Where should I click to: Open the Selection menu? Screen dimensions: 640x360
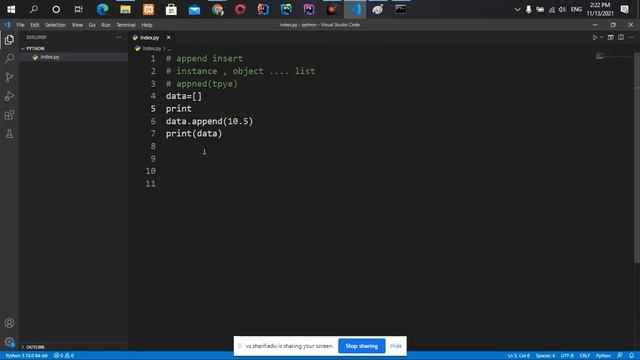(x=55, y=25)
